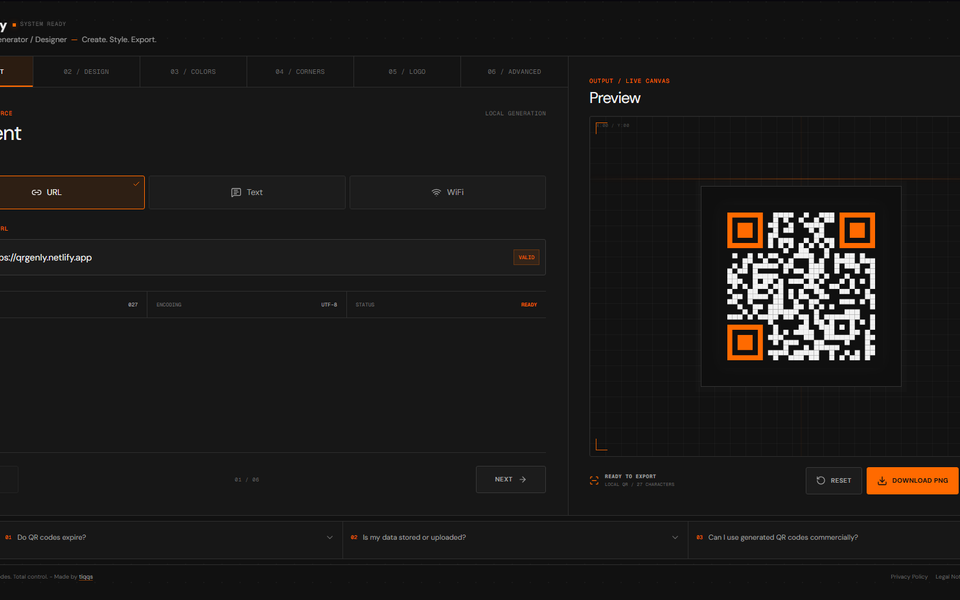
Task: Click the SYSTEM READY label
Action: [x=43, y=24]
